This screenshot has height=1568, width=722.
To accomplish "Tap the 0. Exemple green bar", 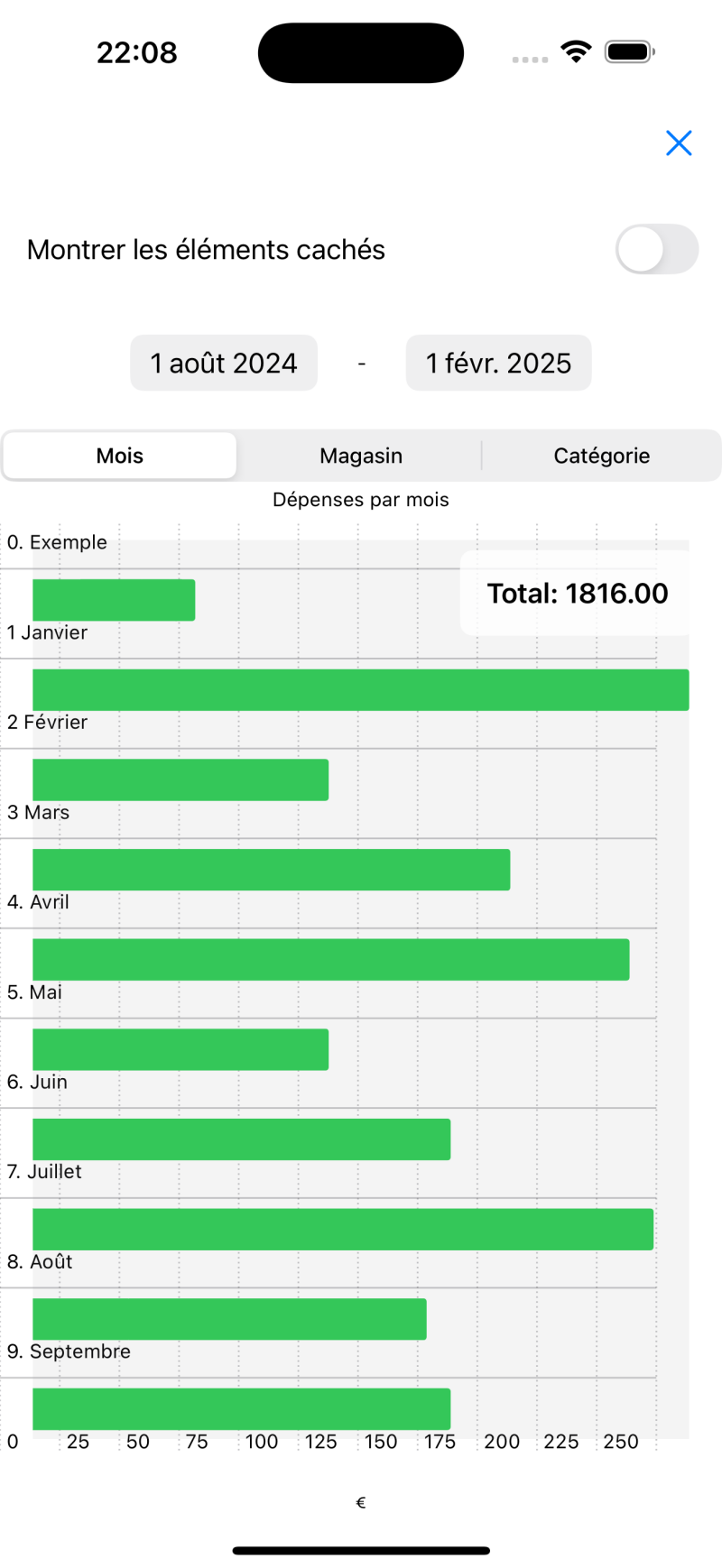I will tap(114, 600).
